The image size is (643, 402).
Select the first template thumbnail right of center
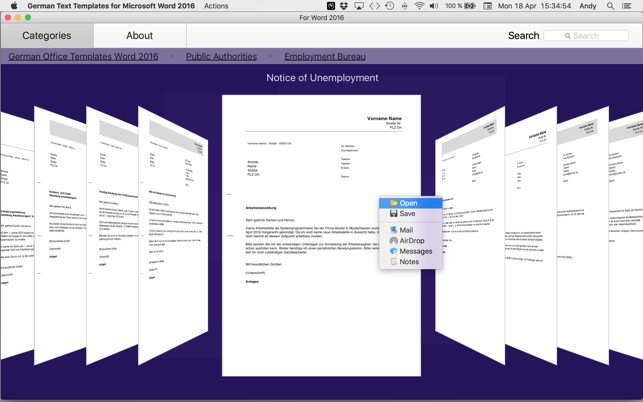point(470,235)
